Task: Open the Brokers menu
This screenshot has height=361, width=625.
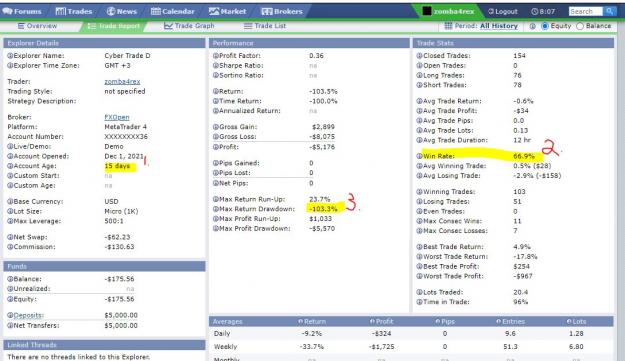Action: (282, 11)
